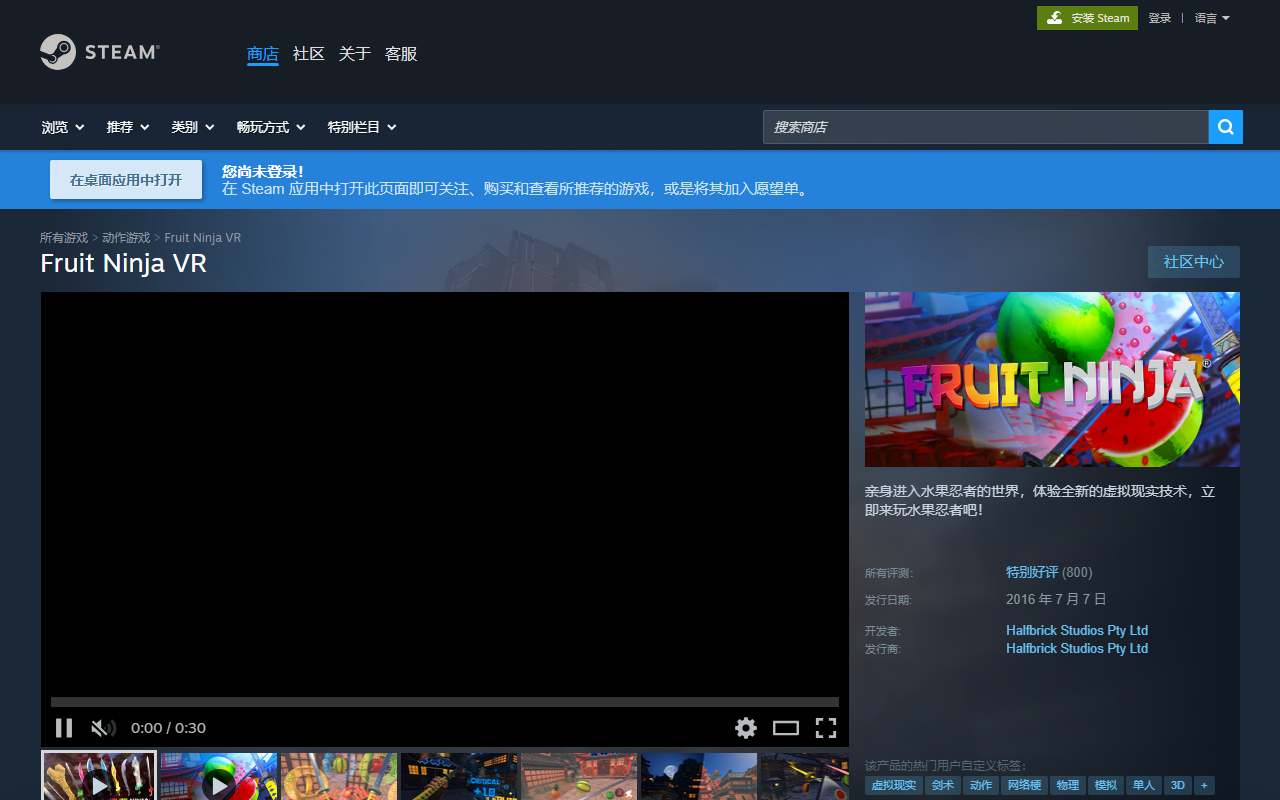Select the 商店 store tab
Screen dimensions: 1280x800
[263, 54]
